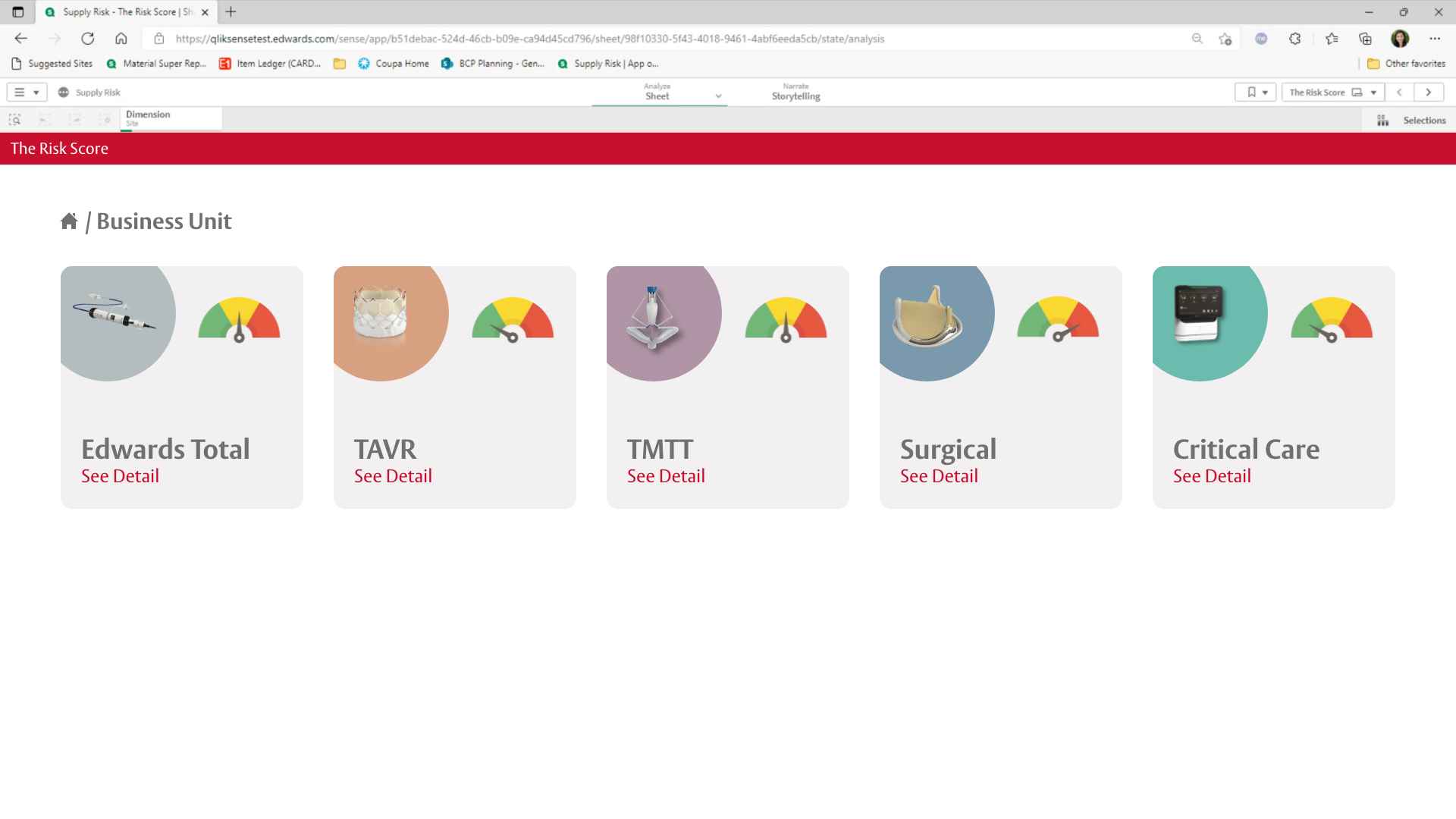Open See Detail under TAVR

[393, 476]
